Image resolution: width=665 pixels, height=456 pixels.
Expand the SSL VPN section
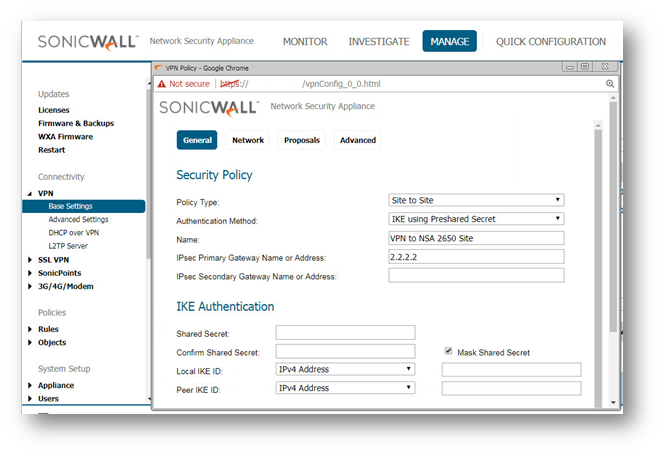click(30, 260)
